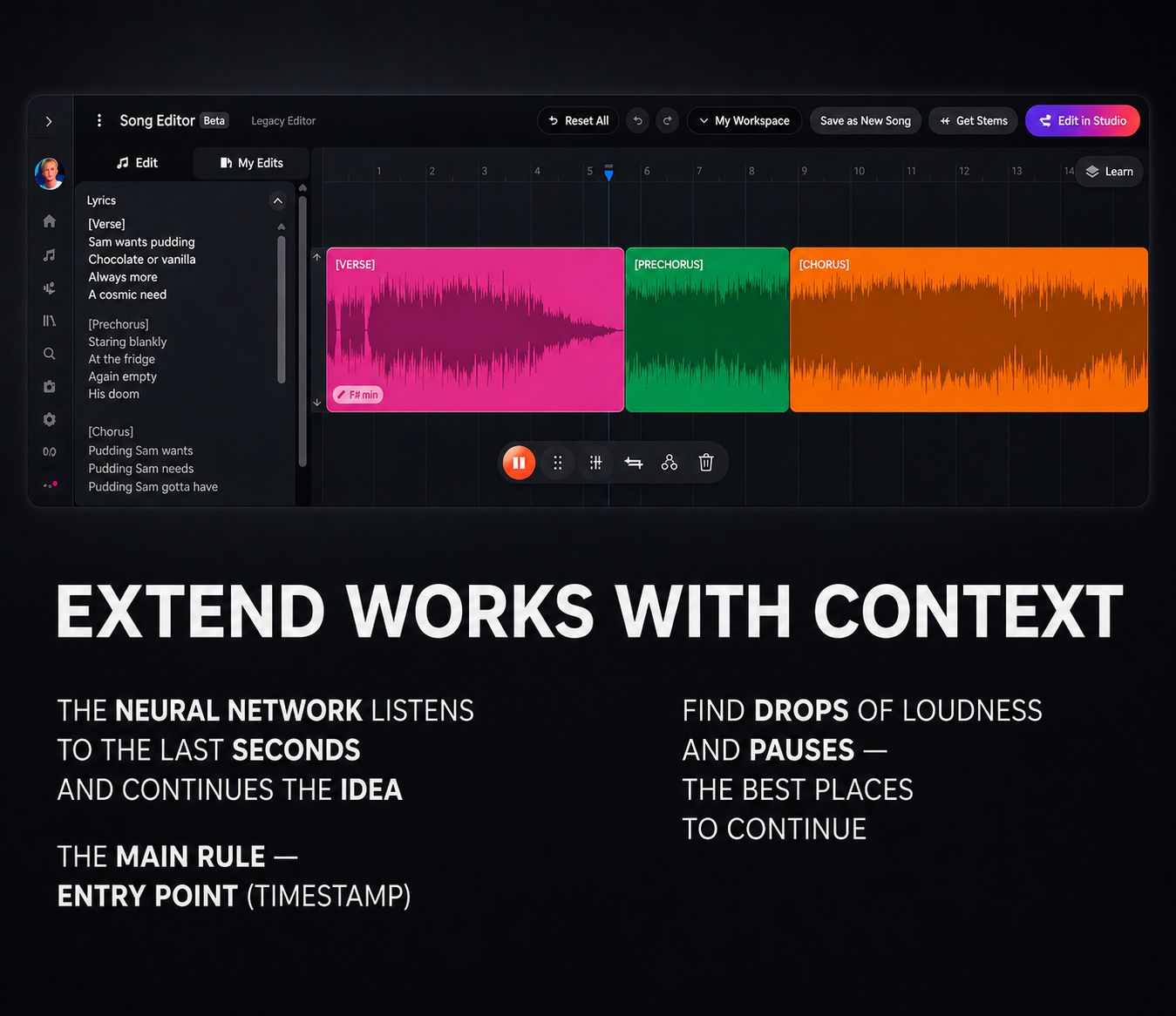Click lyric line 'Again empty'

pos(123,376)
